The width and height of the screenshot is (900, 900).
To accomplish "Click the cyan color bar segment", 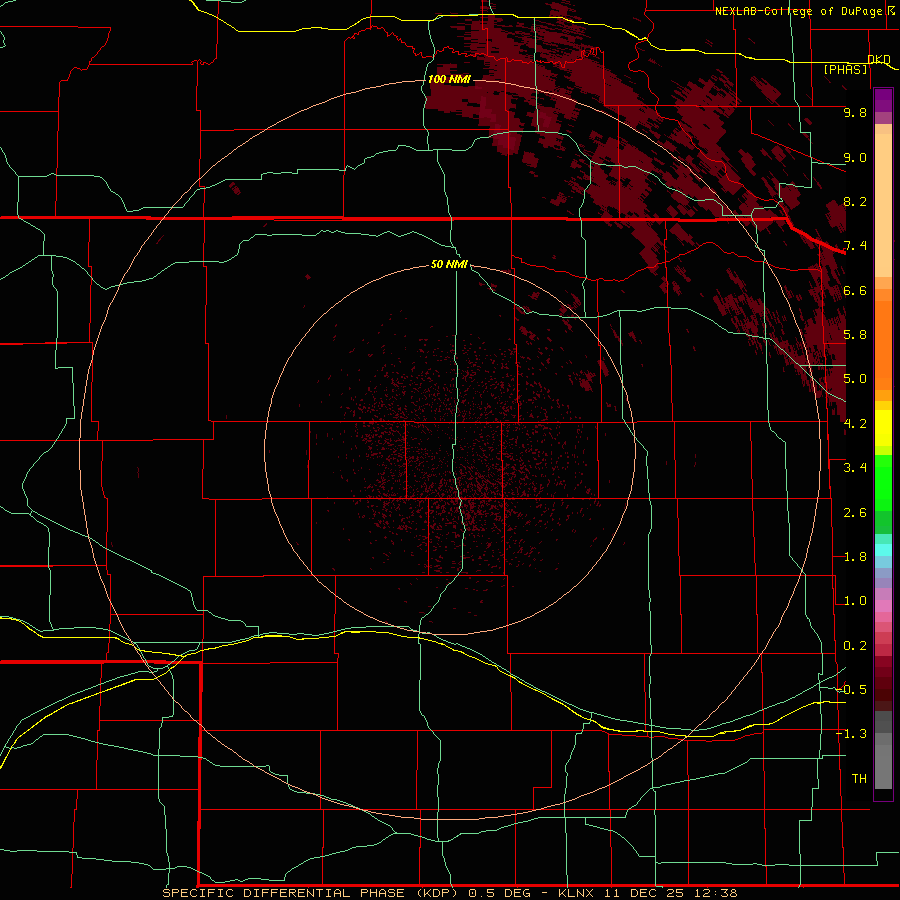I will pos(883,550).
